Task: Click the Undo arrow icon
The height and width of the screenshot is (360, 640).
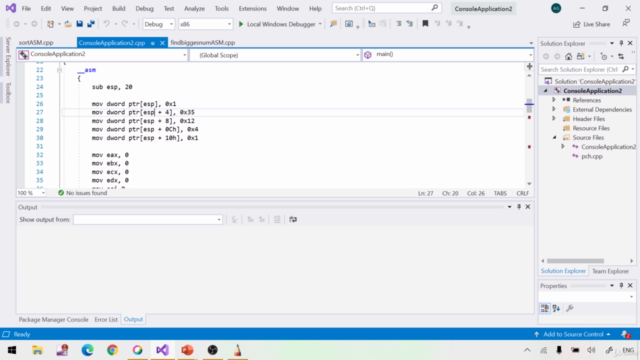Action: click(107, 24)
